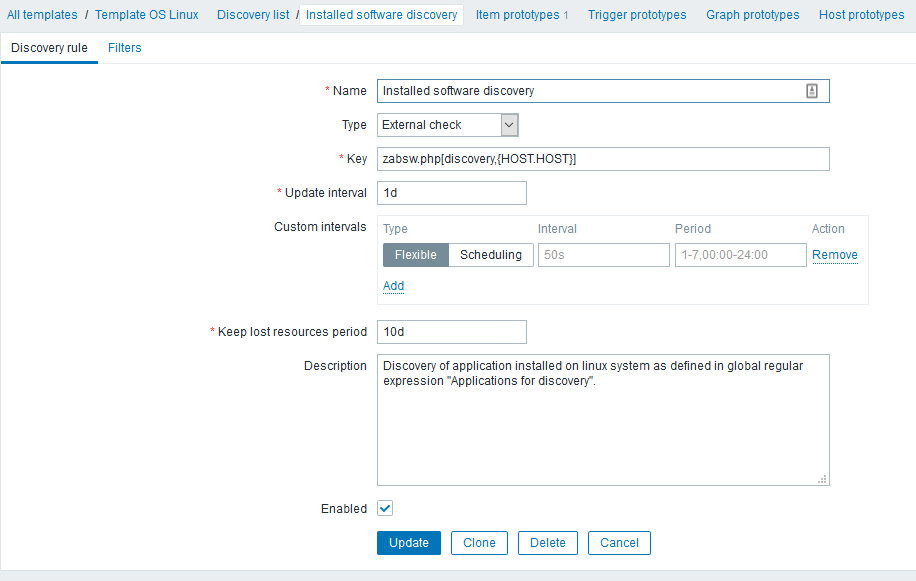Screen dimensions: 916x581
Task: Edit the Update interval field
Action: pos(452,193)
